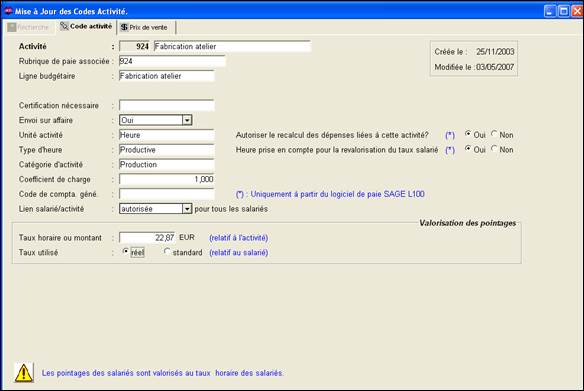584x391 pixels.
Task: Maximize the Mise à Jour window
Action: pyautogui.click(x=564, y=11)
